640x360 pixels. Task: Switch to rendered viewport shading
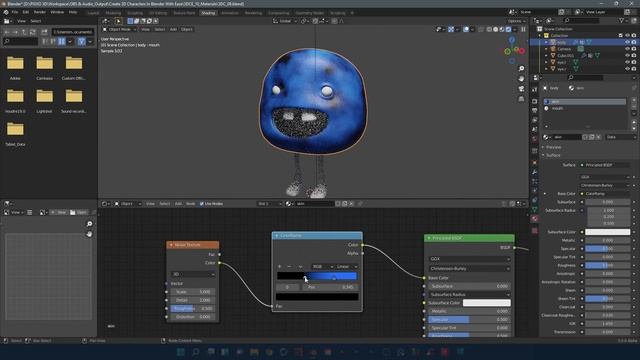click(509, 29)
